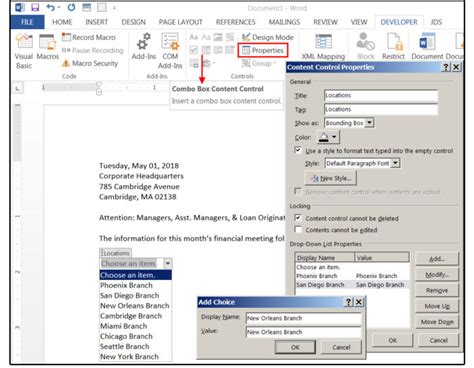Switch to the PAGE LAYOUT tab
The height and width of the screenshot is (368, 474).
[x=181, y=22]
